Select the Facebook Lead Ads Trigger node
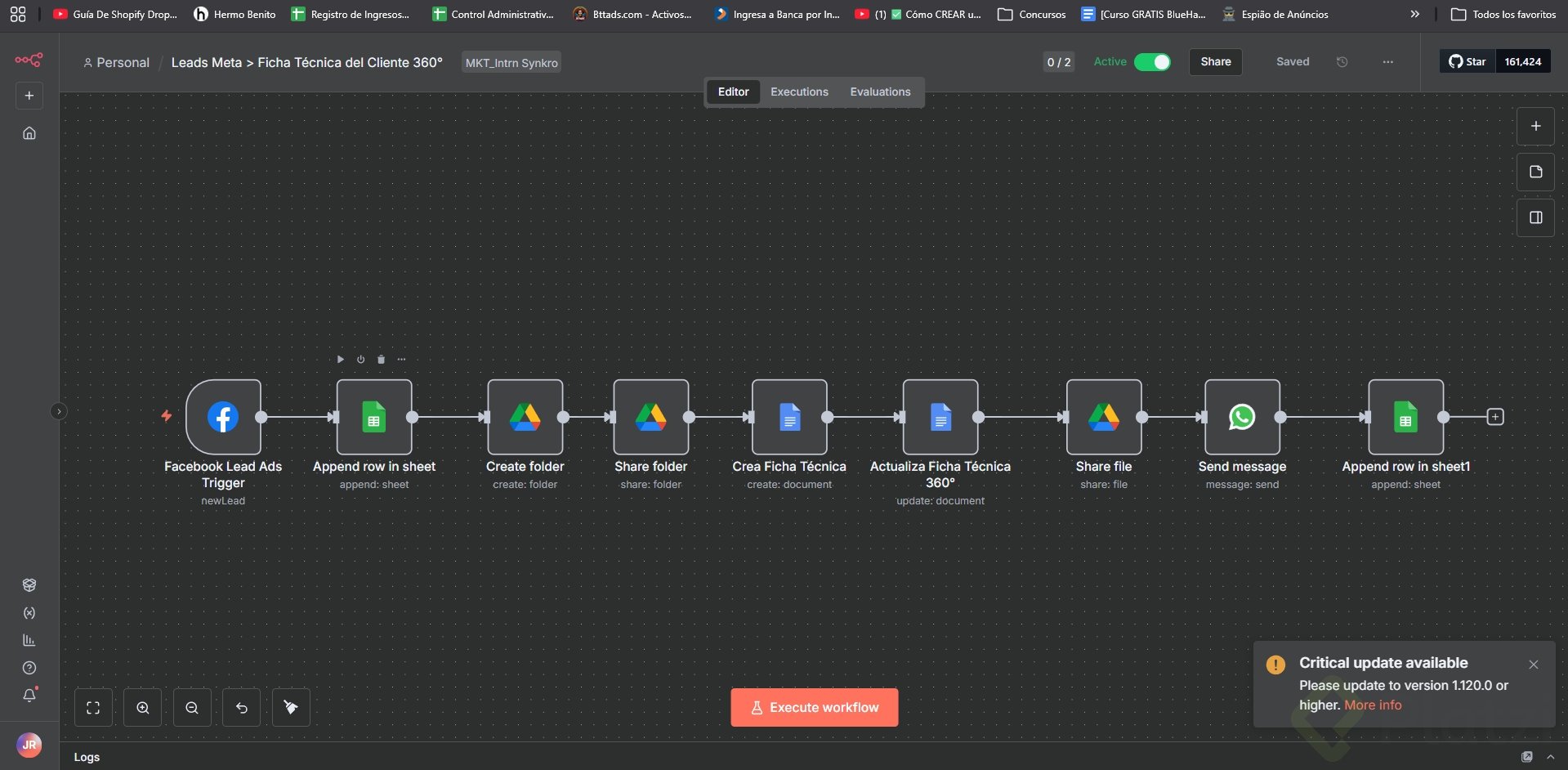The width and height of the screenshot is (1568, 770). click(x=223, y=417)
